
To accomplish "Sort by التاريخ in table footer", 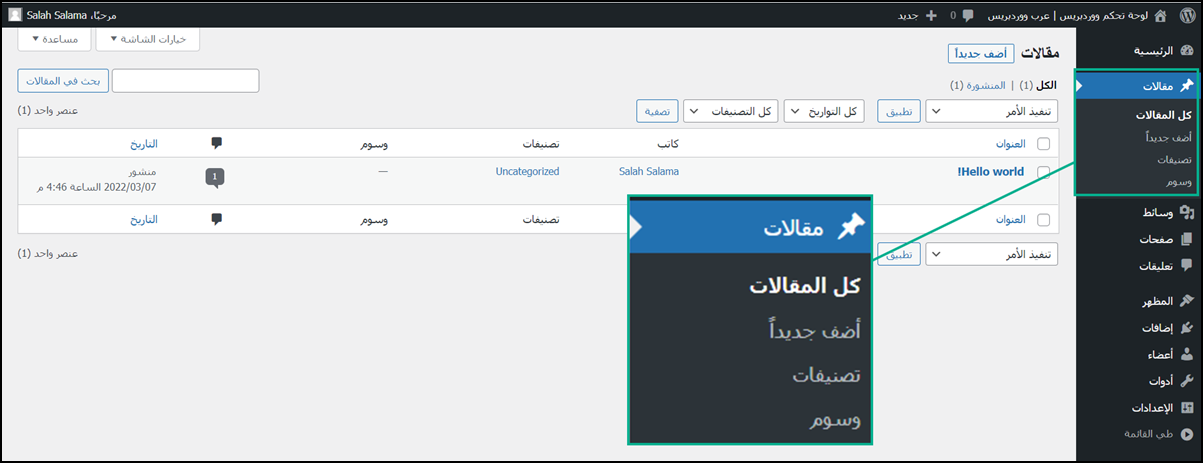I will [x=143, y=220].
